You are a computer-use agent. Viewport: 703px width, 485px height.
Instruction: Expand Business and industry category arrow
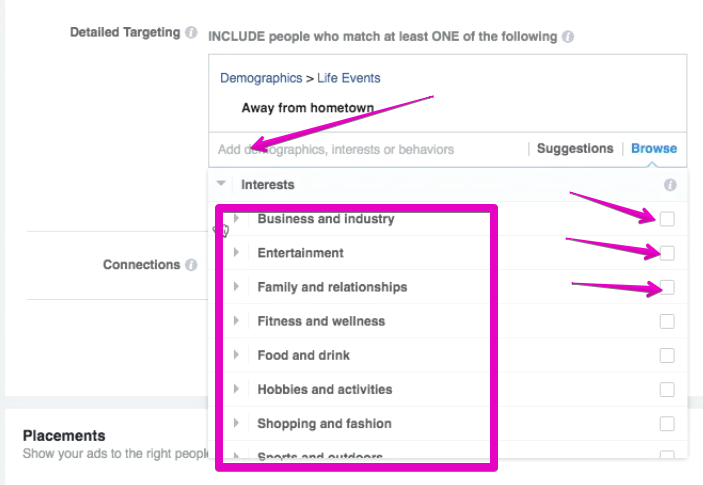(236, 218)
